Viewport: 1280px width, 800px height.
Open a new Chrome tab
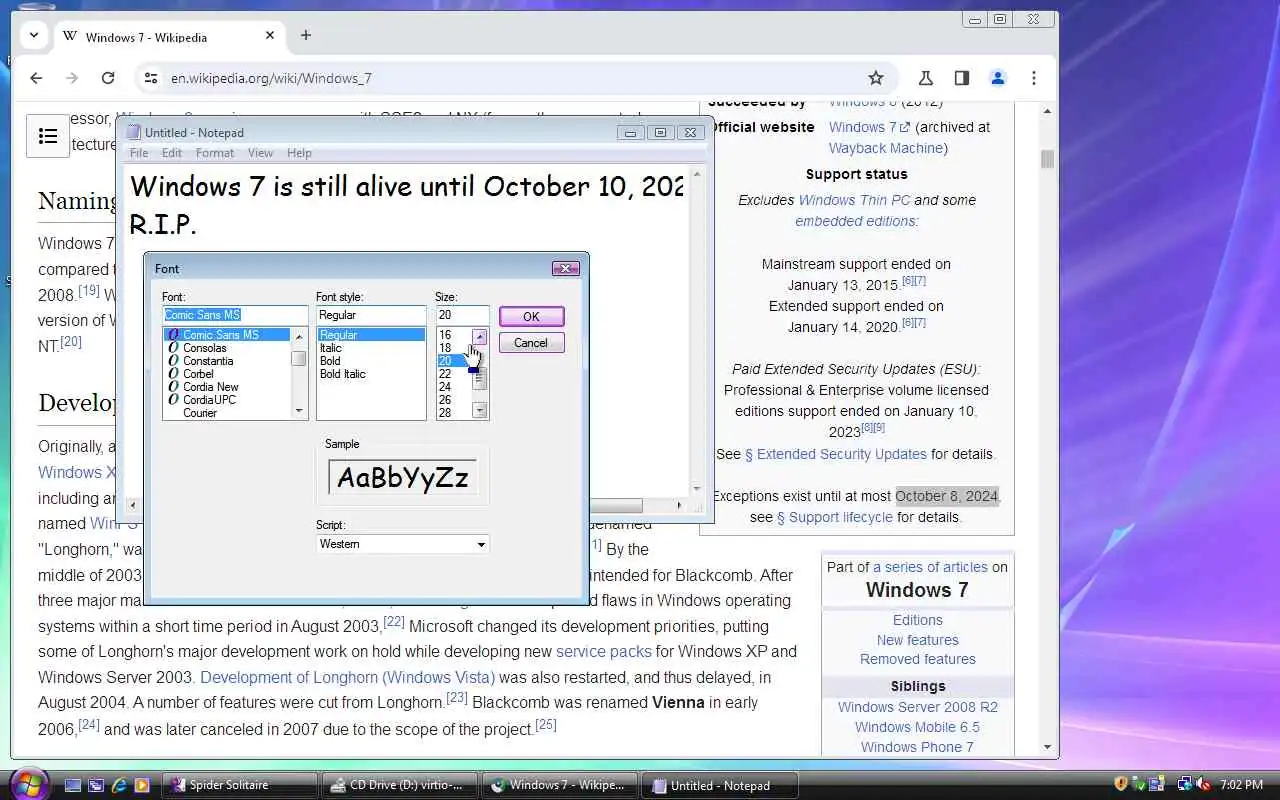(x=306, y=35)
